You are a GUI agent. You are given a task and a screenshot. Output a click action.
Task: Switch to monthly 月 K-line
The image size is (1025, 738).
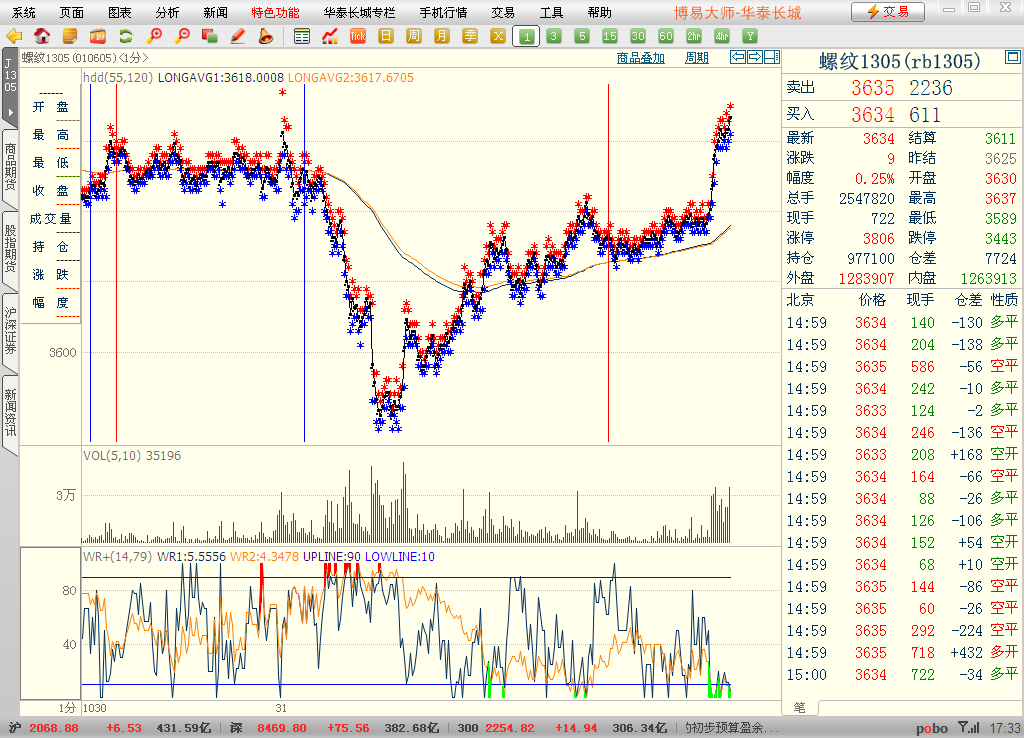pyautogui.click(x=442, y=36)
